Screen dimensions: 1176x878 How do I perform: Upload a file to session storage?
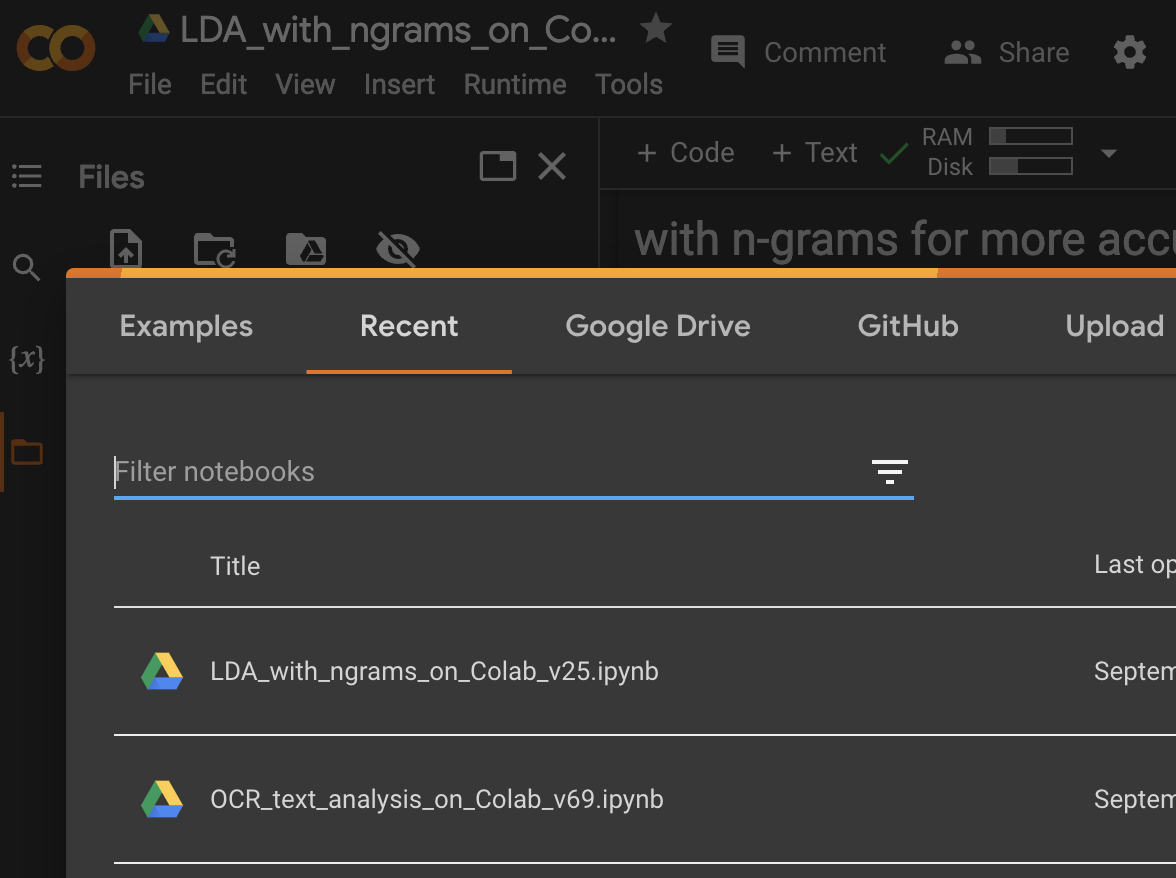click(125, 249)
